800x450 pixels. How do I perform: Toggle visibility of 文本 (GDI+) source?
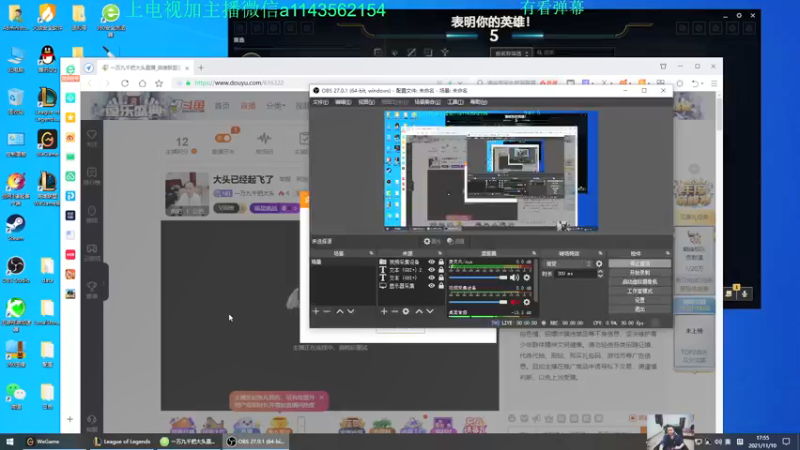click(x=432, y=278)
